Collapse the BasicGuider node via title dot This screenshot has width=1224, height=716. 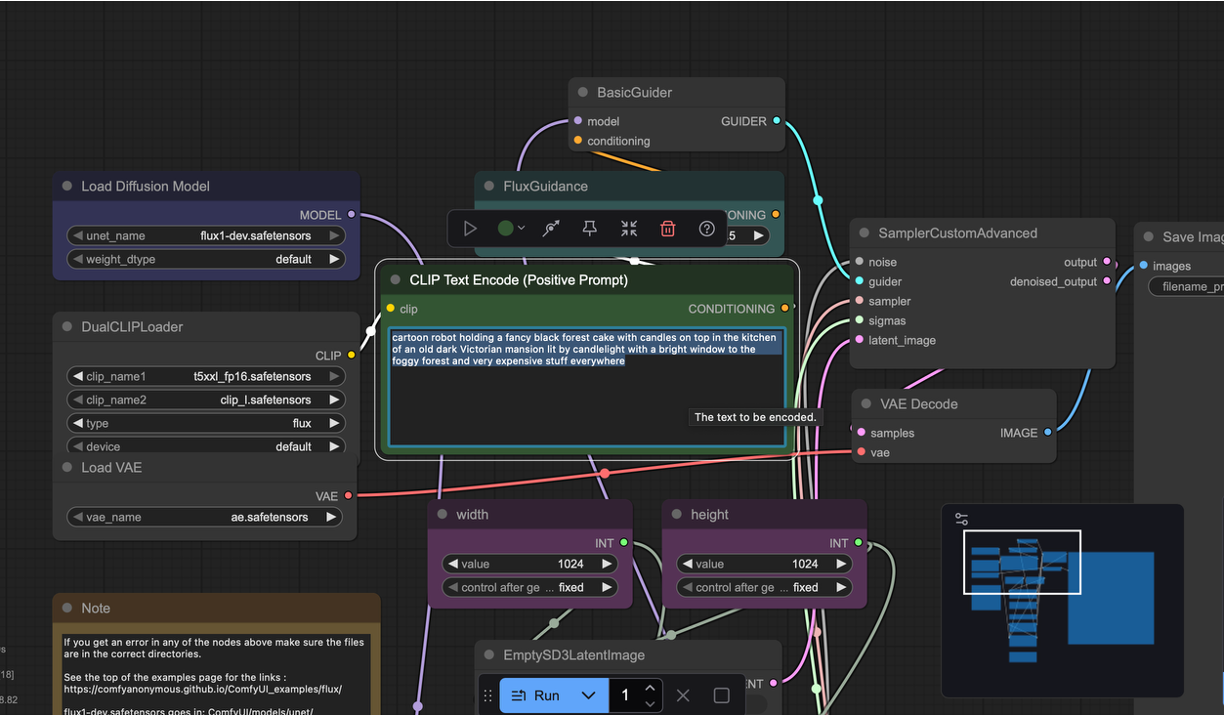tap(583, 93)
